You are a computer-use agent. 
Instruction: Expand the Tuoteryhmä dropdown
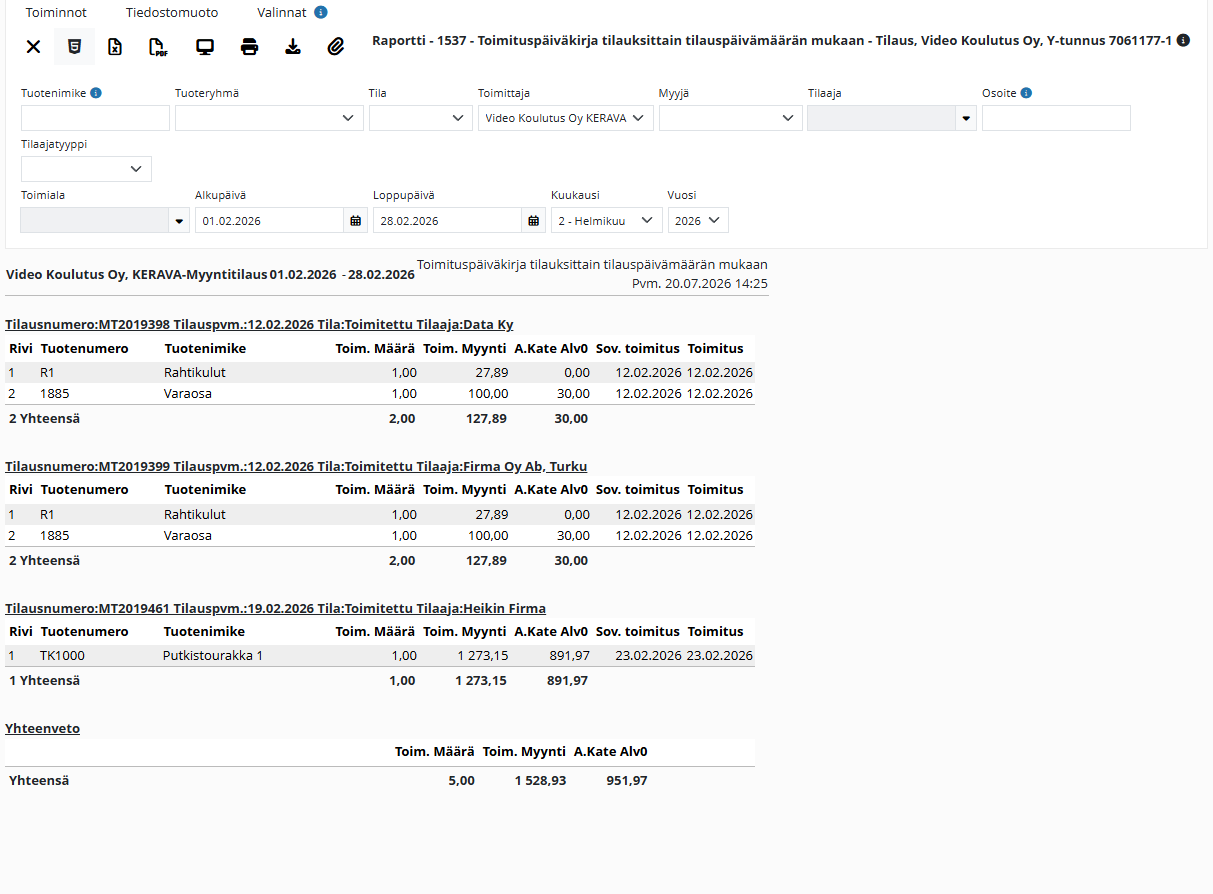269,118
